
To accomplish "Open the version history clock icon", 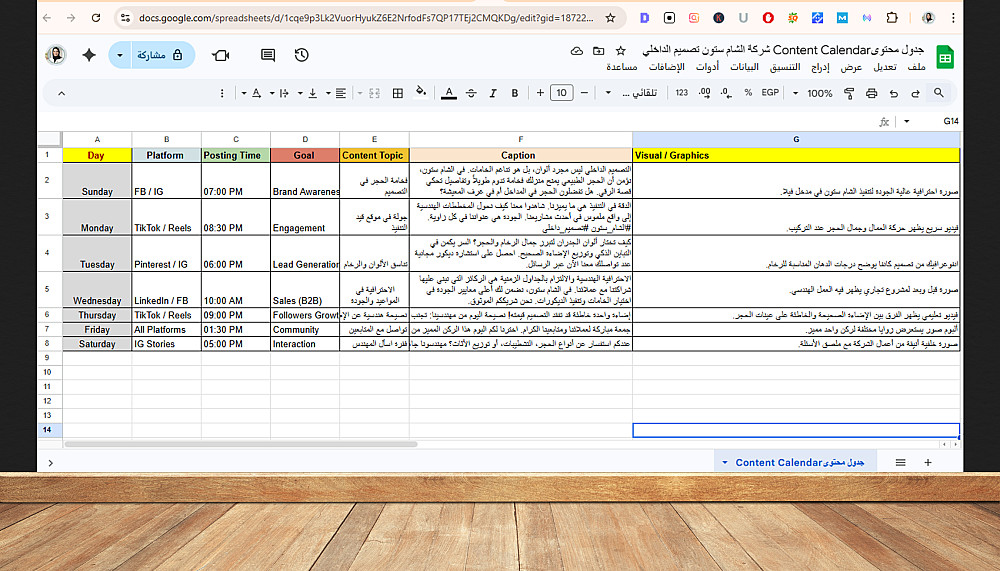I will (x=302, y=56).
